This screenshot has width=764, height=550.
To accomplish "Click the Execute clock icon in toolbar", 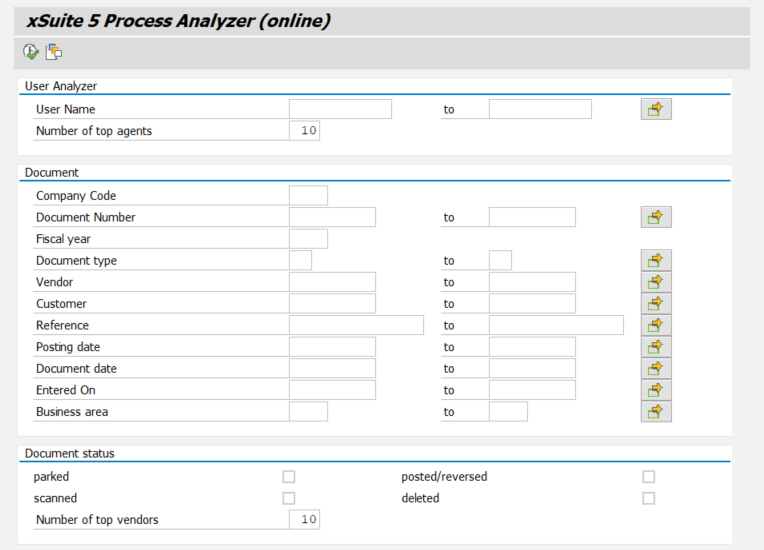I will [x=31, y=52].
